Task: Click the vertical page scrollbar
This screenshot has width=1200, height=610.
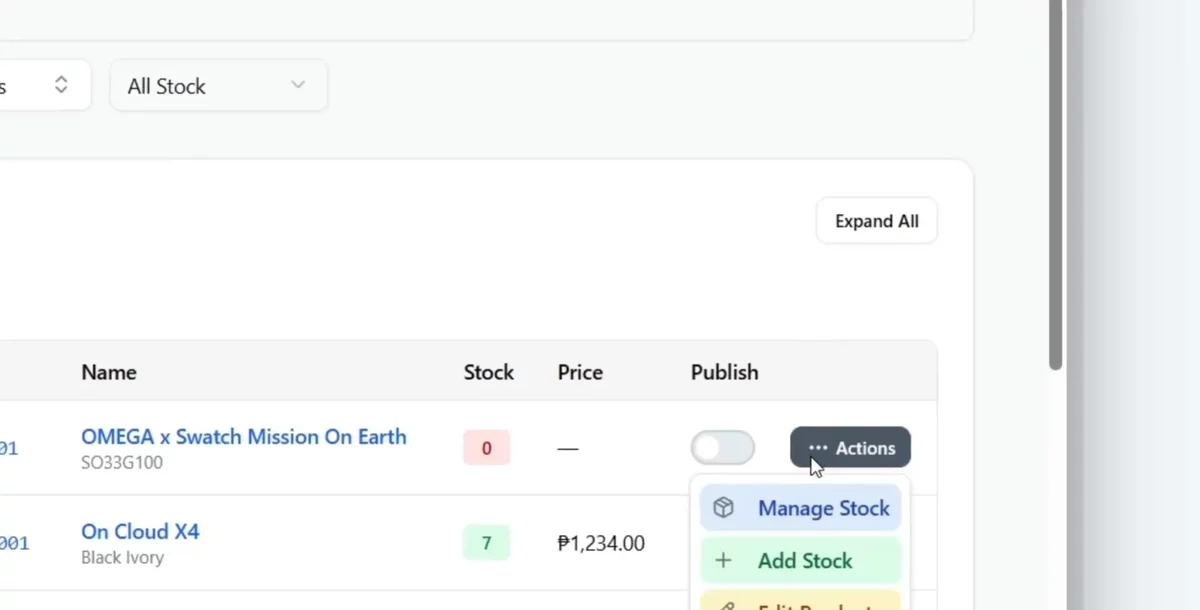Action: click(1055, 185)
